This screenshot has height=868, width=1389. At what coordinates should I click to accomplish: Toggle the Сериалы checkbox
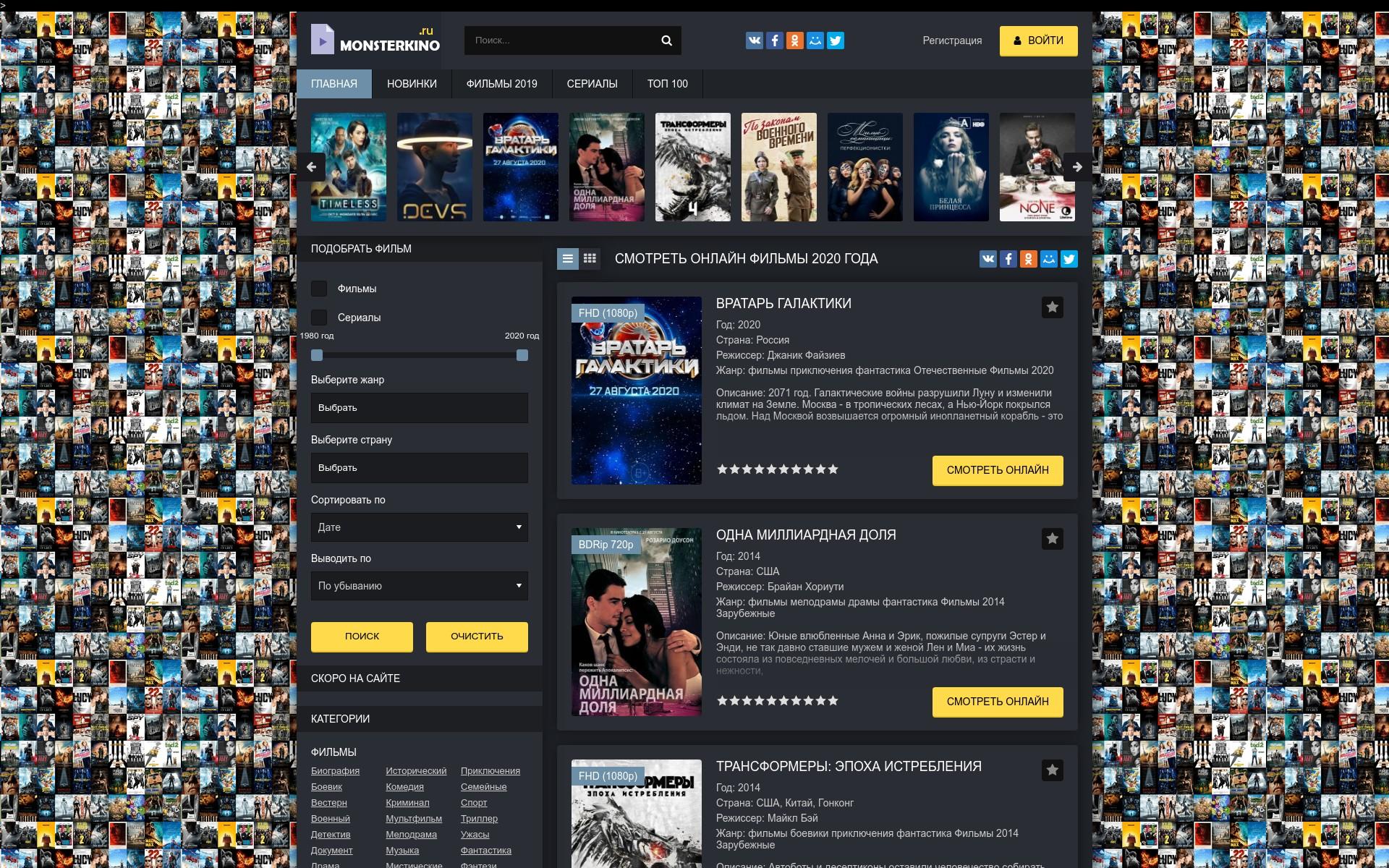319,318
